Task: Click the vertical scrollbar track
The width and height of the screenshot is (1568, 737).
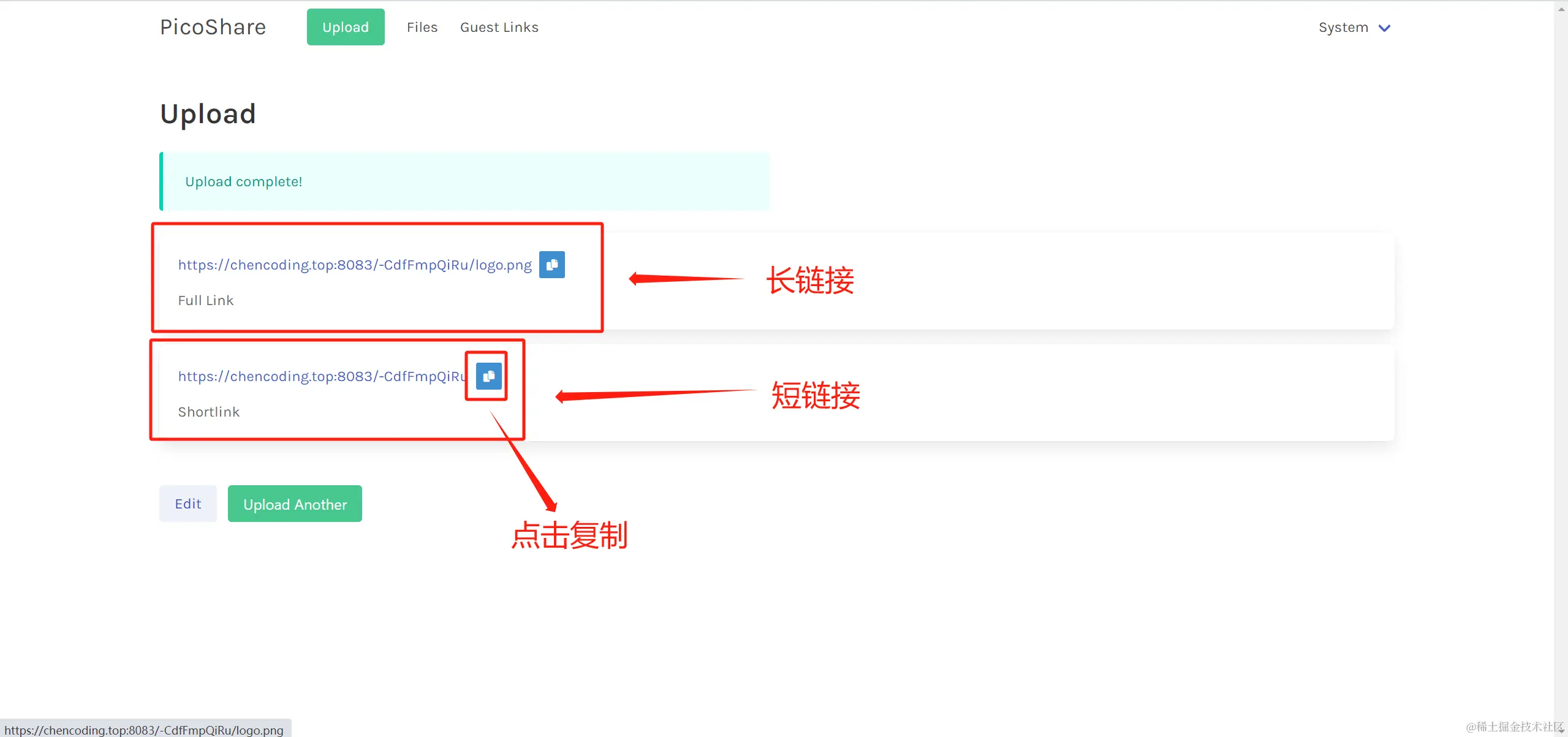Action: click(x=1561, y=368)
